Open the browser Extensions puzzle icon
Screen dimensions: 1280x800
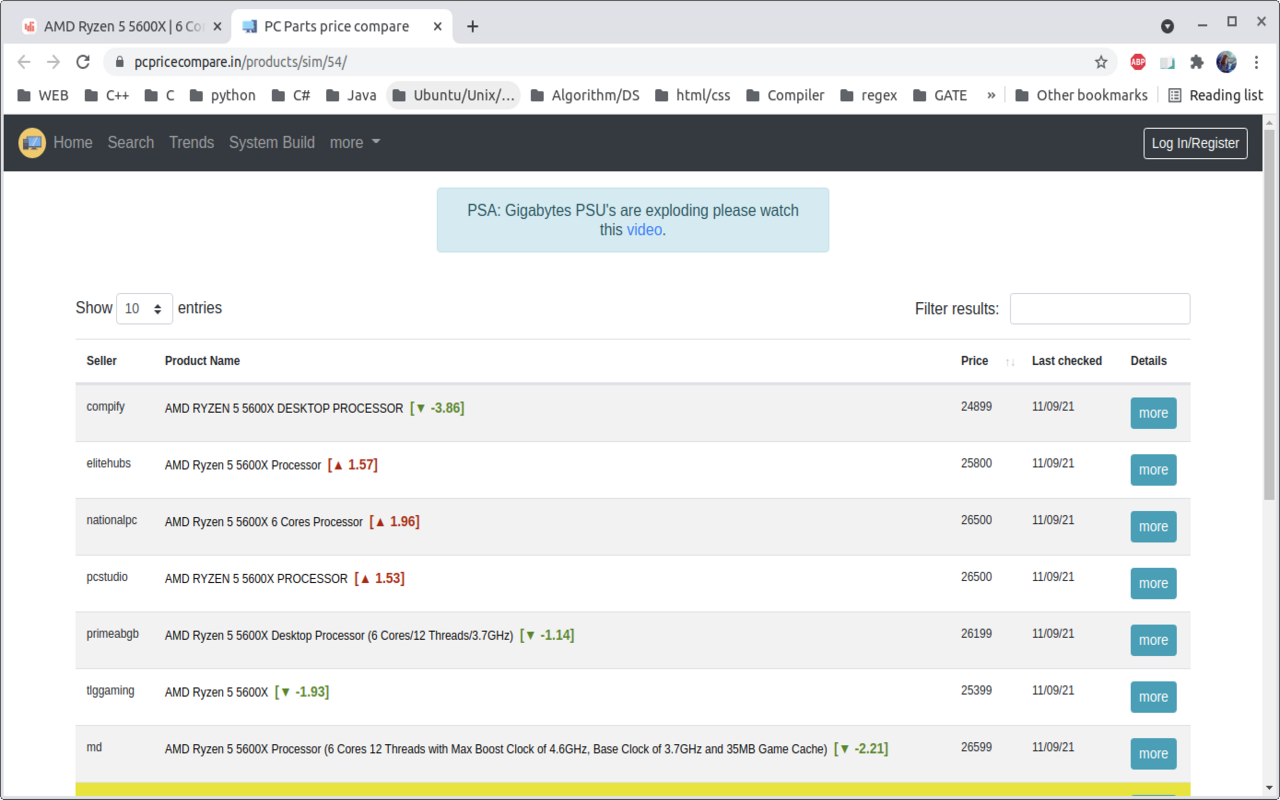(1196, 62)
